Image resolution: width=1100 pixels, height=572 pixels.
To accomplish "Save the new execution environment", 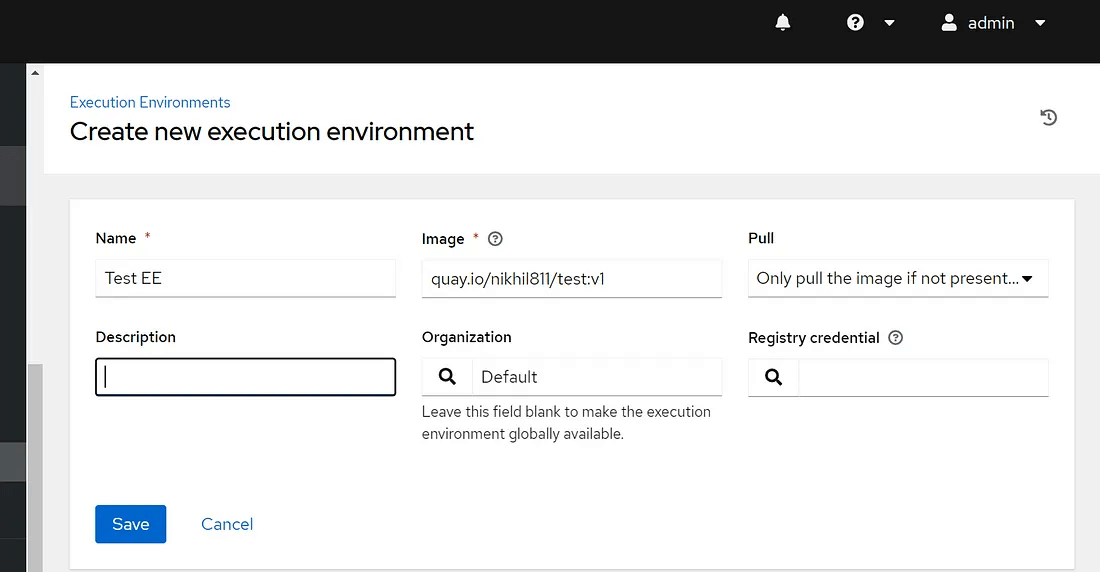I will point(130,524).
